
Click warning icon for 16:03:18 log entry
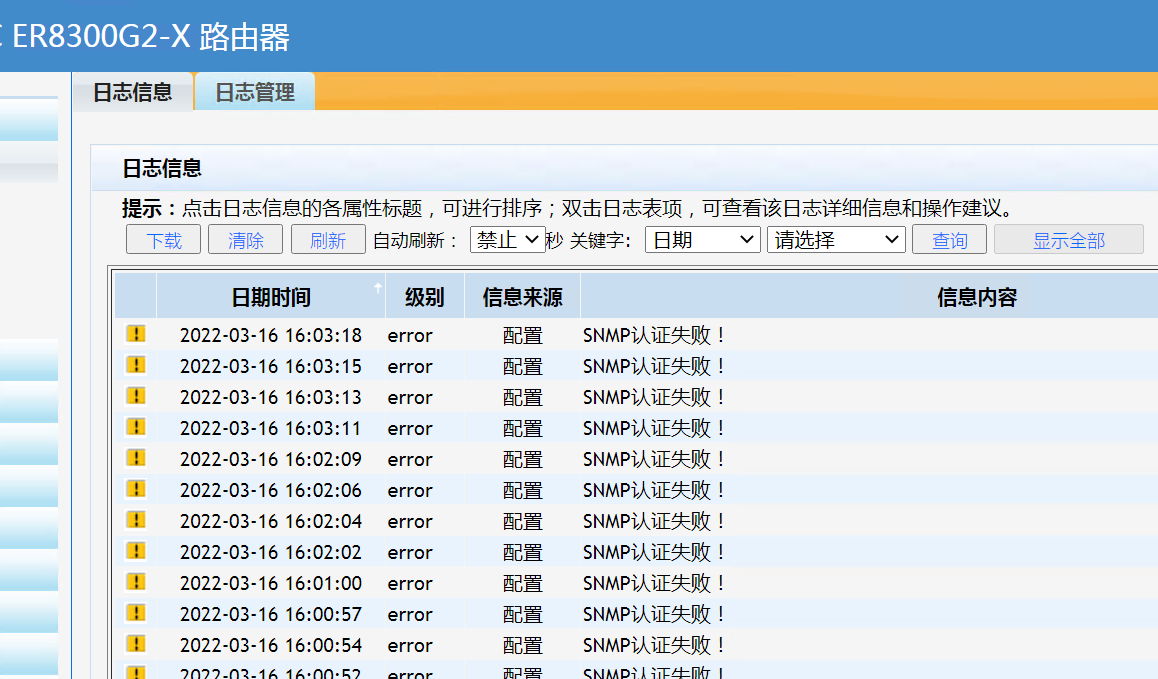(135, 334)
